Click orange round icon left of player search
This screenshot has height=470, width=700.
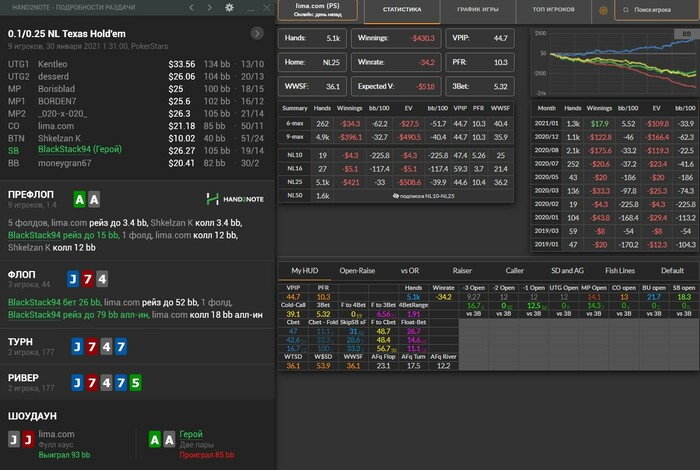click(x=603, y=10)
